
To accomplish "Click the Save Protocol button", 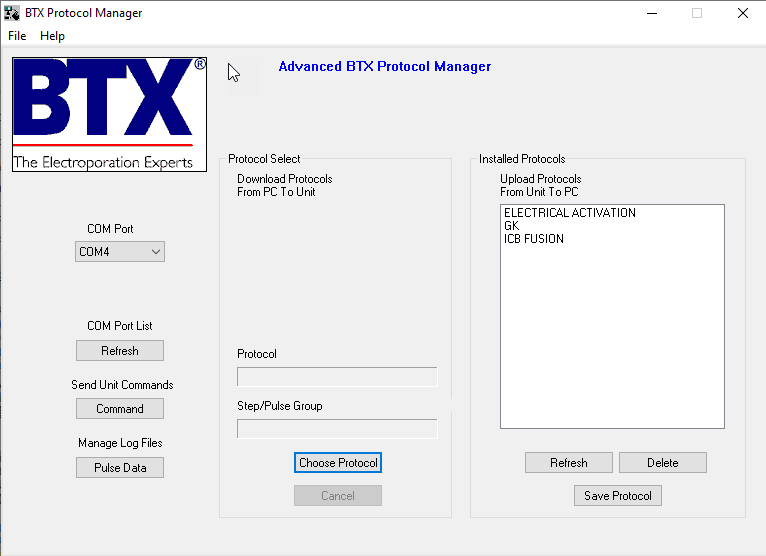I will click(x=617, y=495).
